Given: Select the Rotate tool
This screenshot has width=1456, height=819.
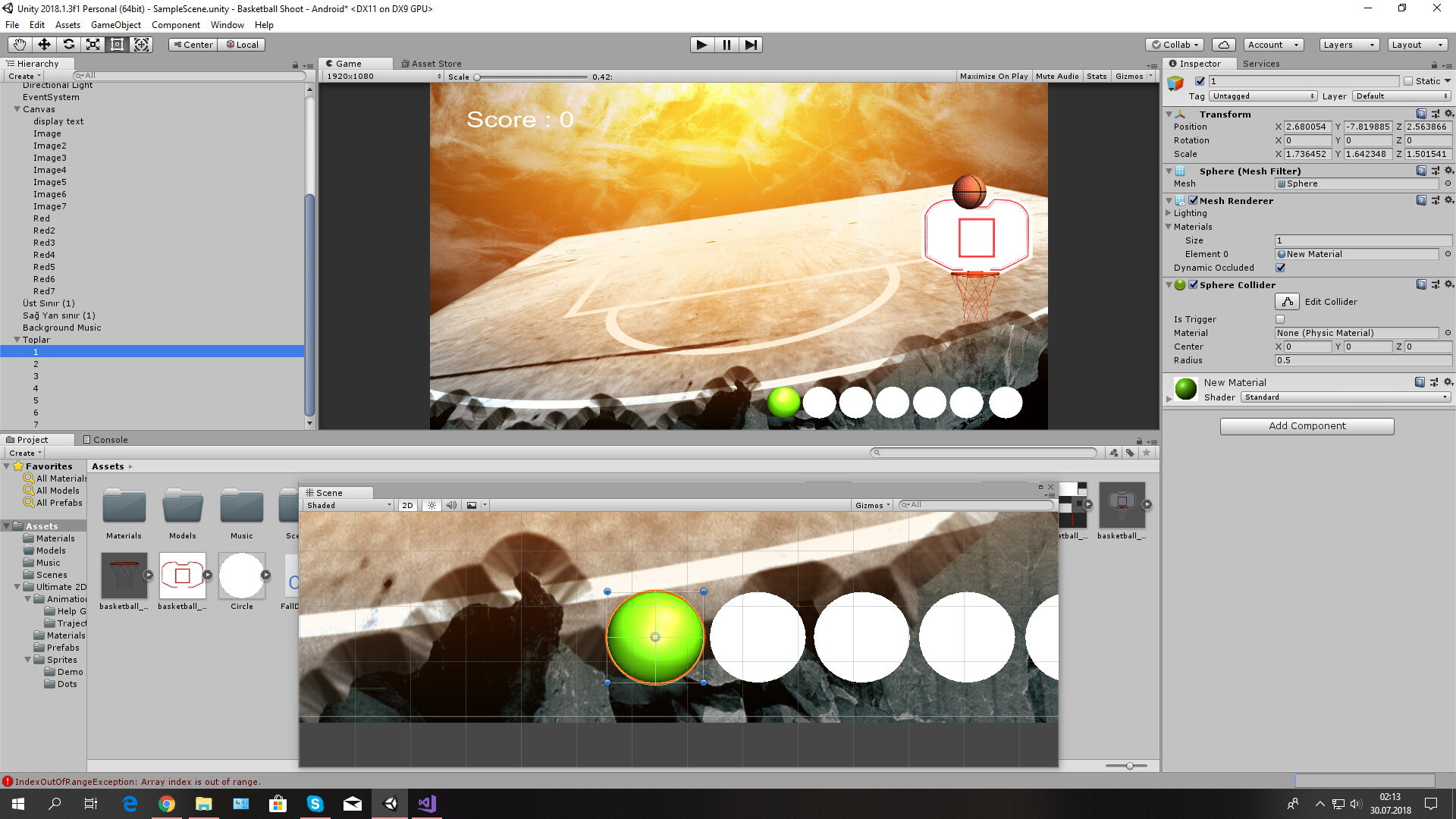Looking at the screenshot, I should [68, 45].
